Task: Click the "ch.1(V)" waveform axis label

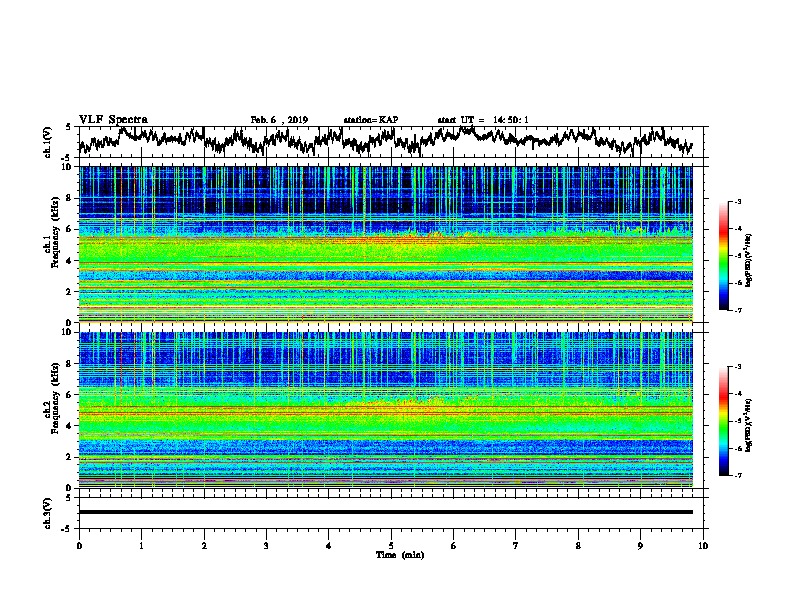Action: (x=48, y=142)
